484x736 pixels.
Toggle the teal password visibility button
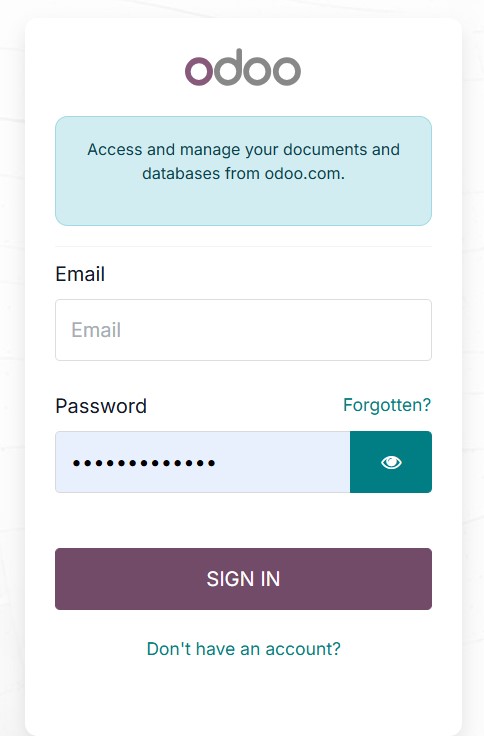coord(391,462)
